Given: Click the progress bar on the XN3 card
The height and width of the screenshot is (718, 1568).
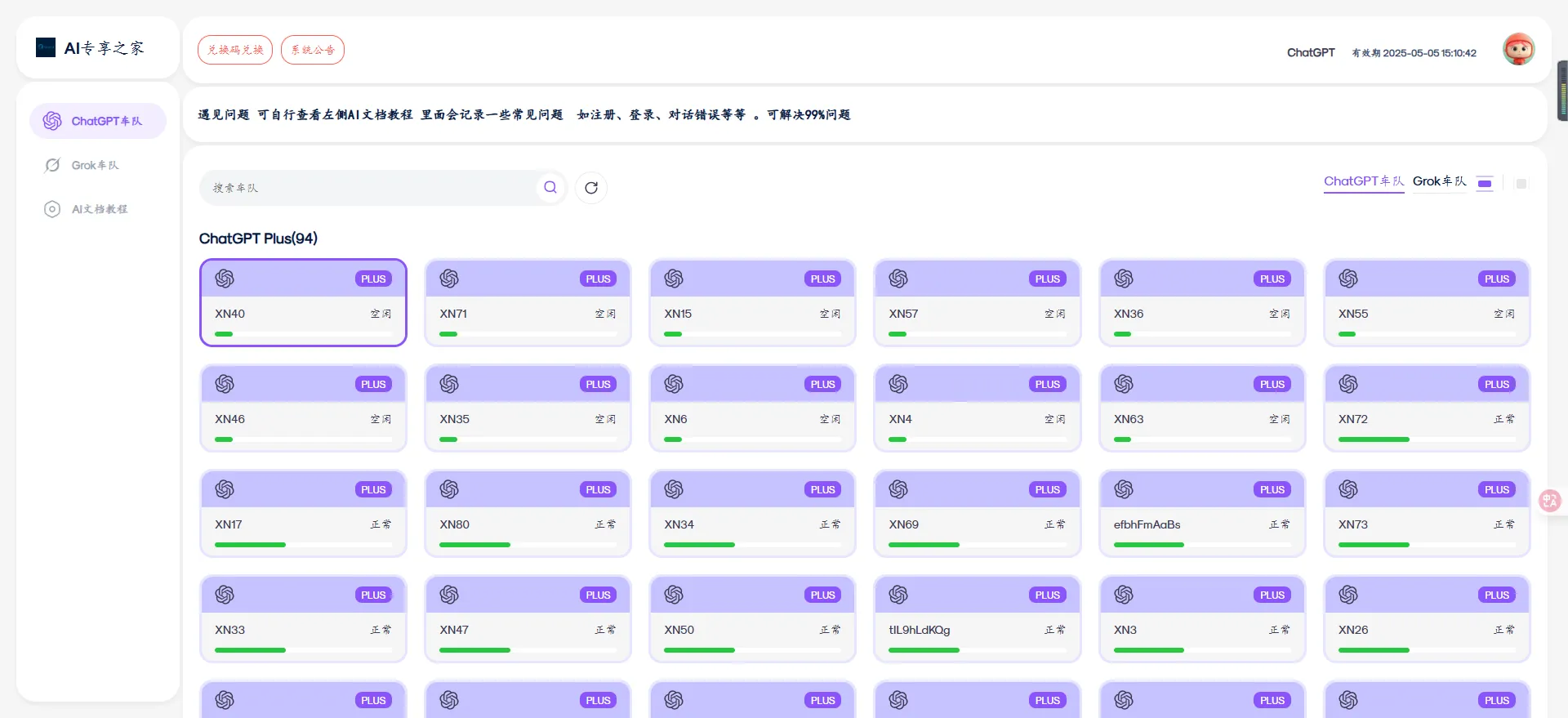Looking at the screenshot, I should 1202,650.
